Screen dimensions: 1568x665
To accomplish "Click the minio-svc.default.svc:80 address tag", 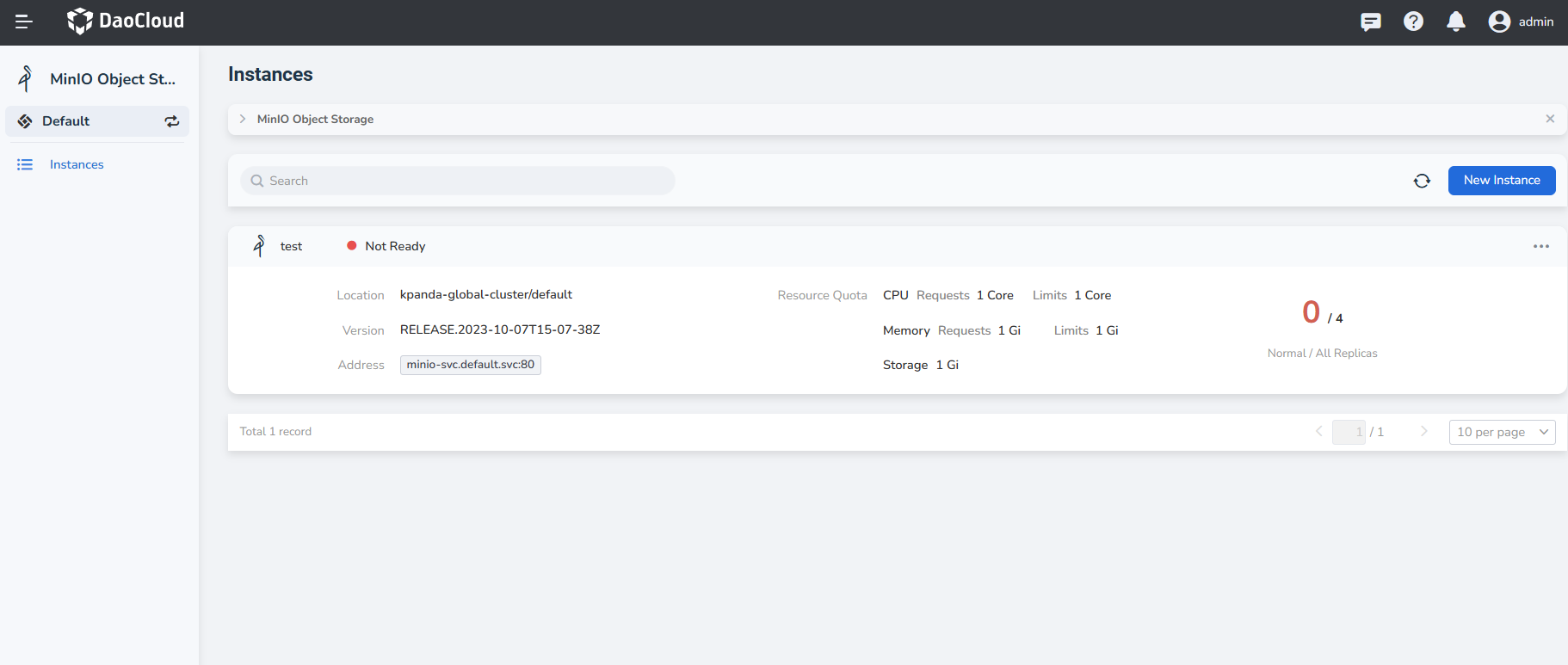I will (x=470, y=365).
